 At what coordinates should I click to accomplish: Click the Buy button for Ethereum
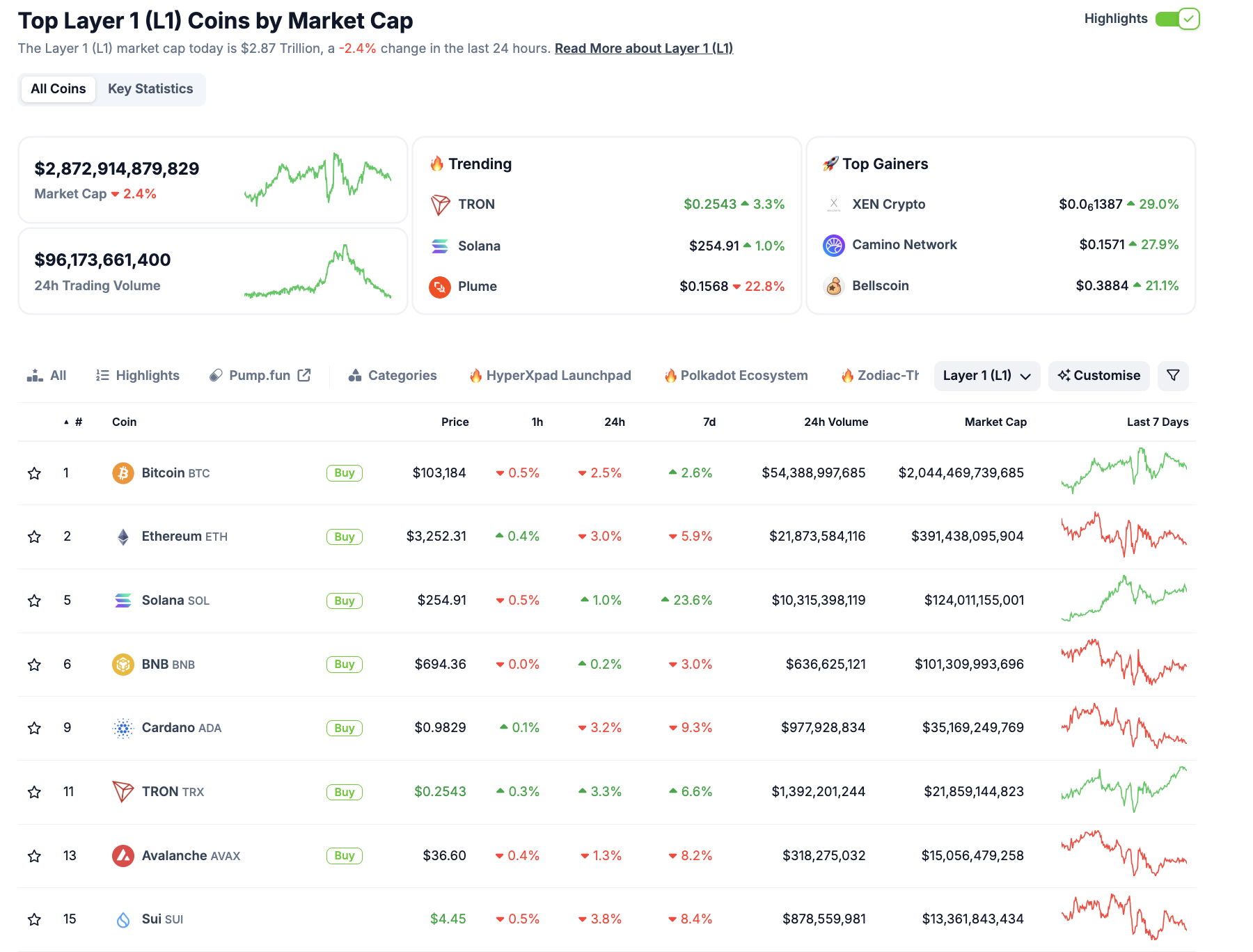coord(345,537)
